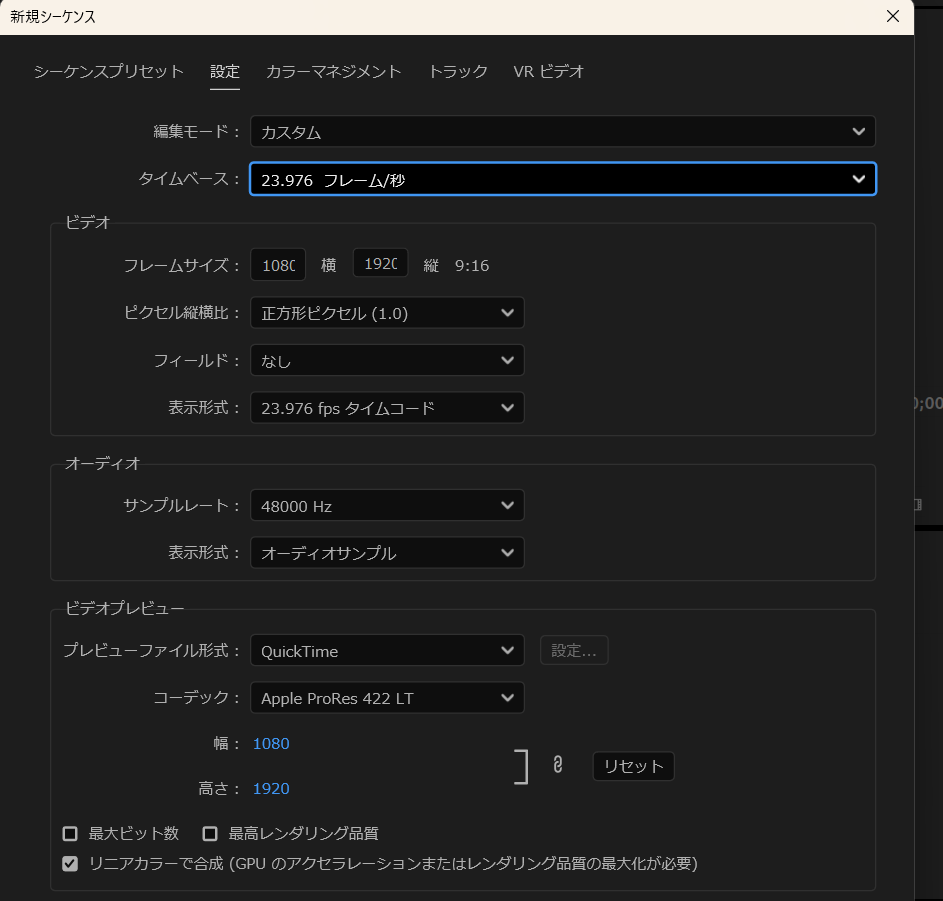Switch to the シーケンスプリセット tab

109,72
